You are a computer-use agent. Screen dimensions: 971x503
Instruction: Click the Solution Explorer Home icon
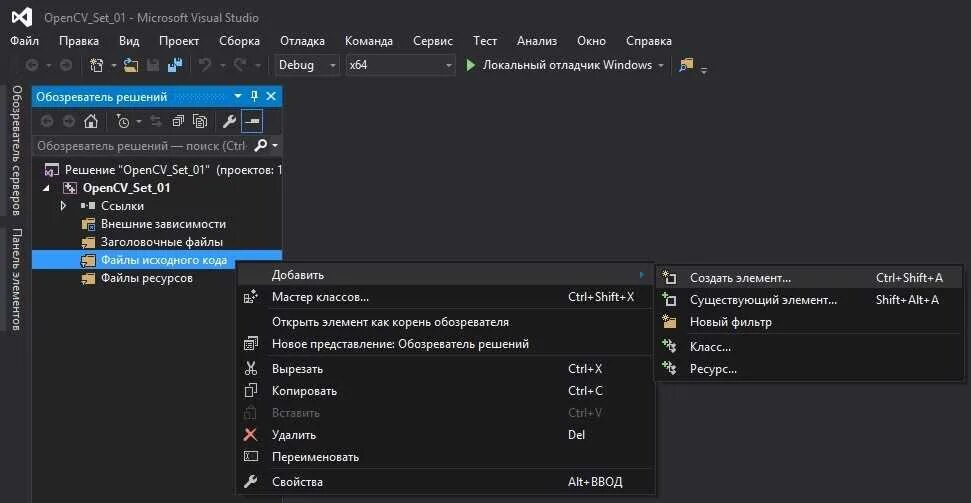pos(91,121)
